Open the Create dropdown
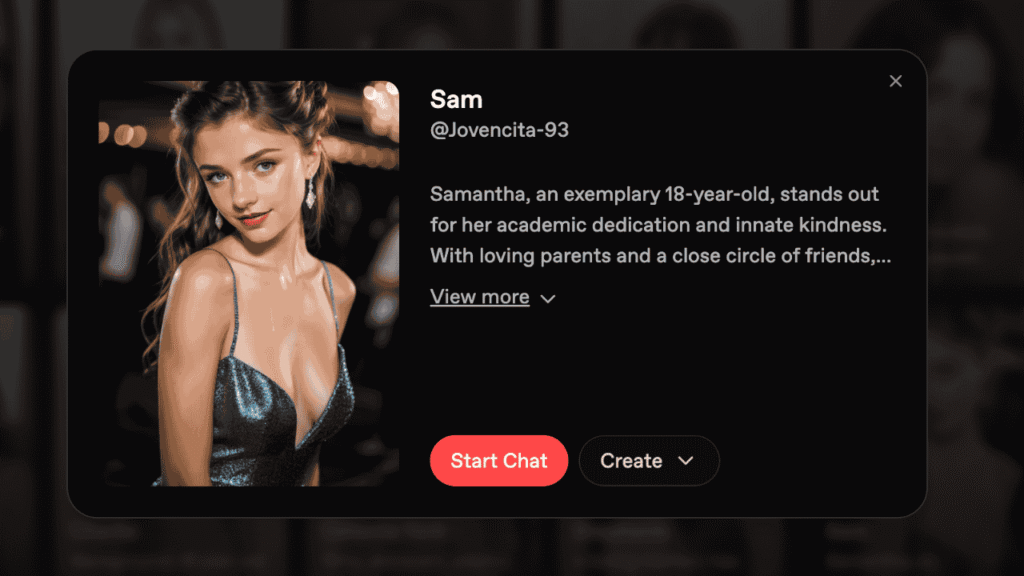This screenshot has width=1024, height=576. [648, 460]
